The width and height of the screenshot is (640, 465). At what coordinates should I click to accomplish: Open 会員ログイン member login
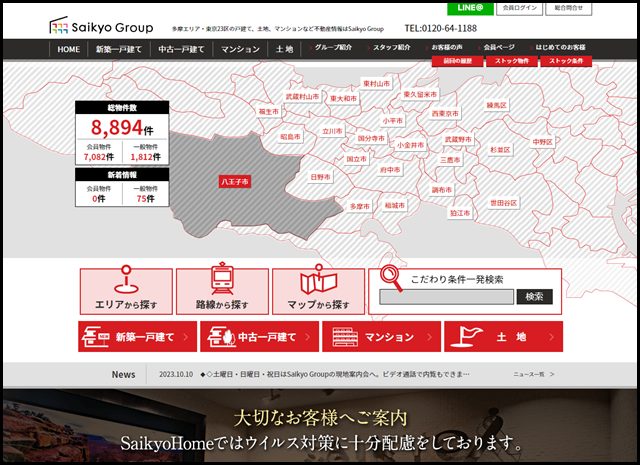520,8
